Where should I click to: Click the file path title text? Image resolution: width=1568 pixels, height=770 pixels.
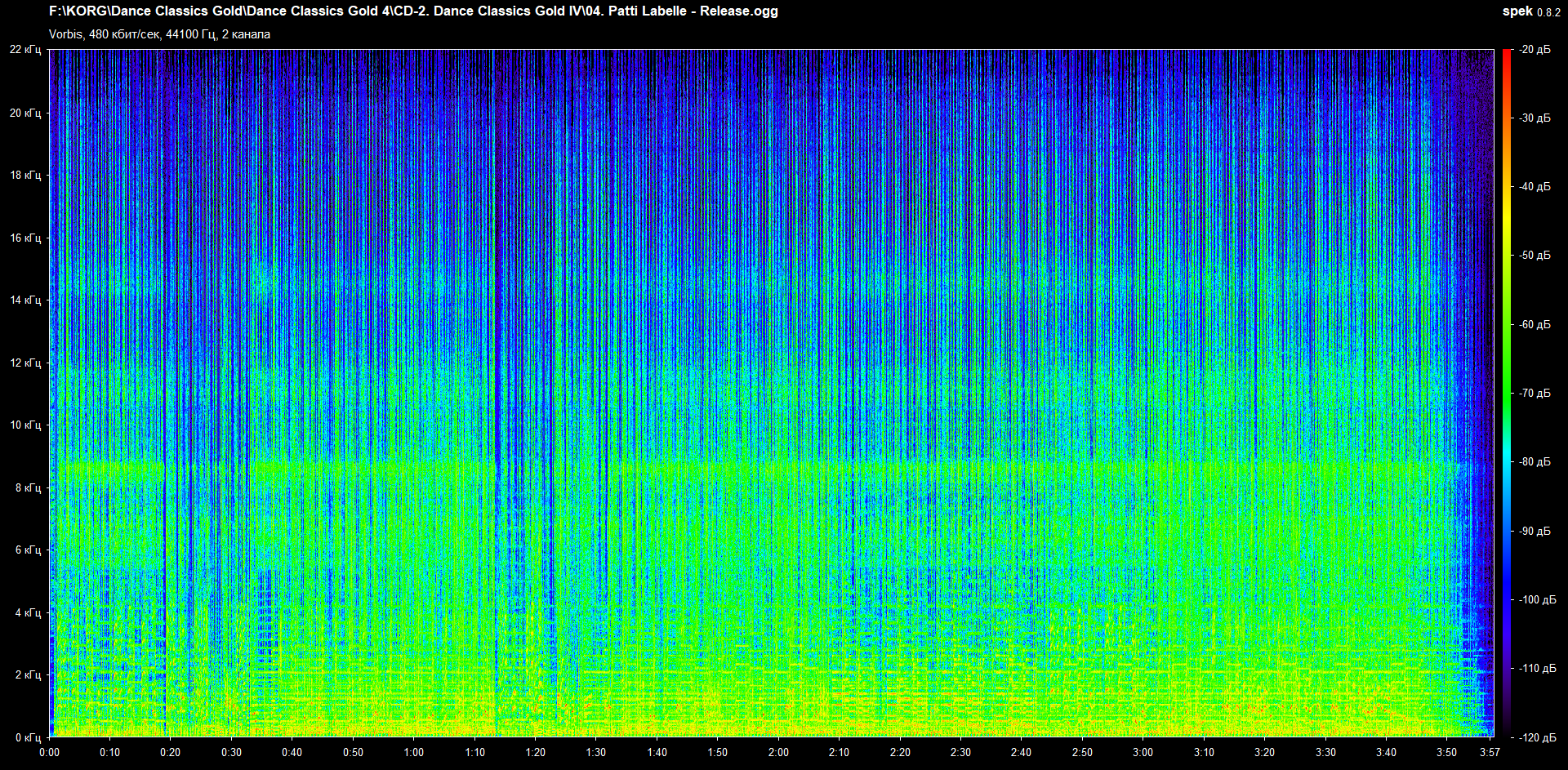413,11
